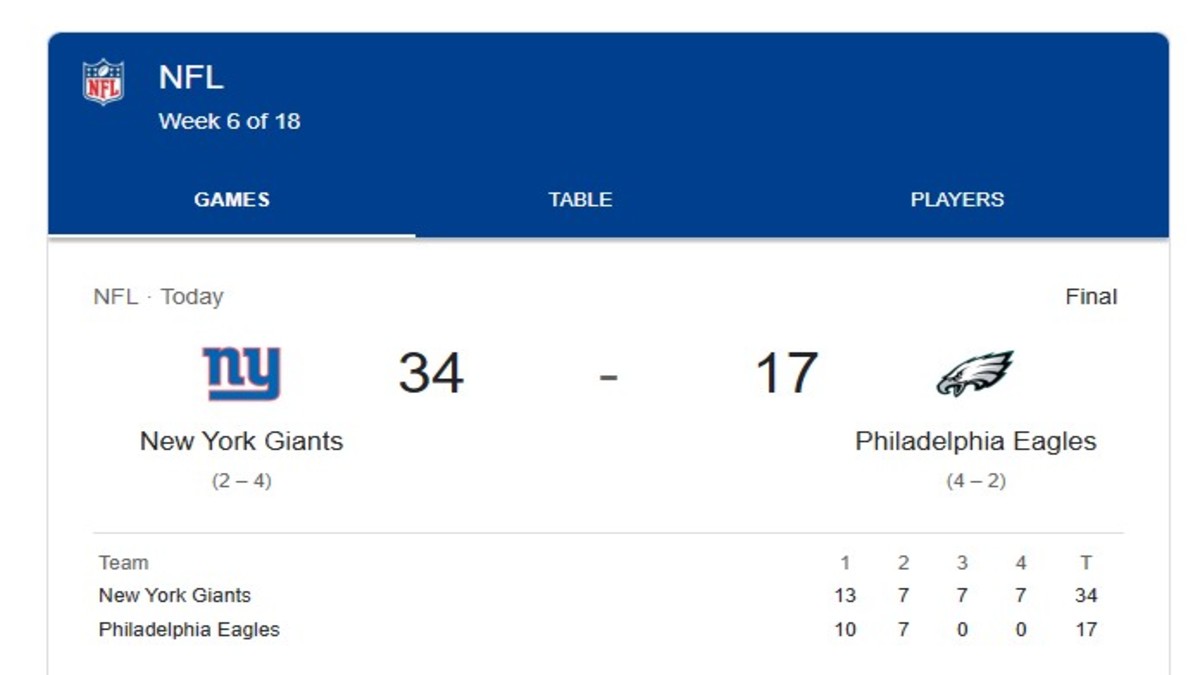This screenshot has width=1200, height=675.
Task: Click the Eagles score of 17
Action: pos(786,373)
